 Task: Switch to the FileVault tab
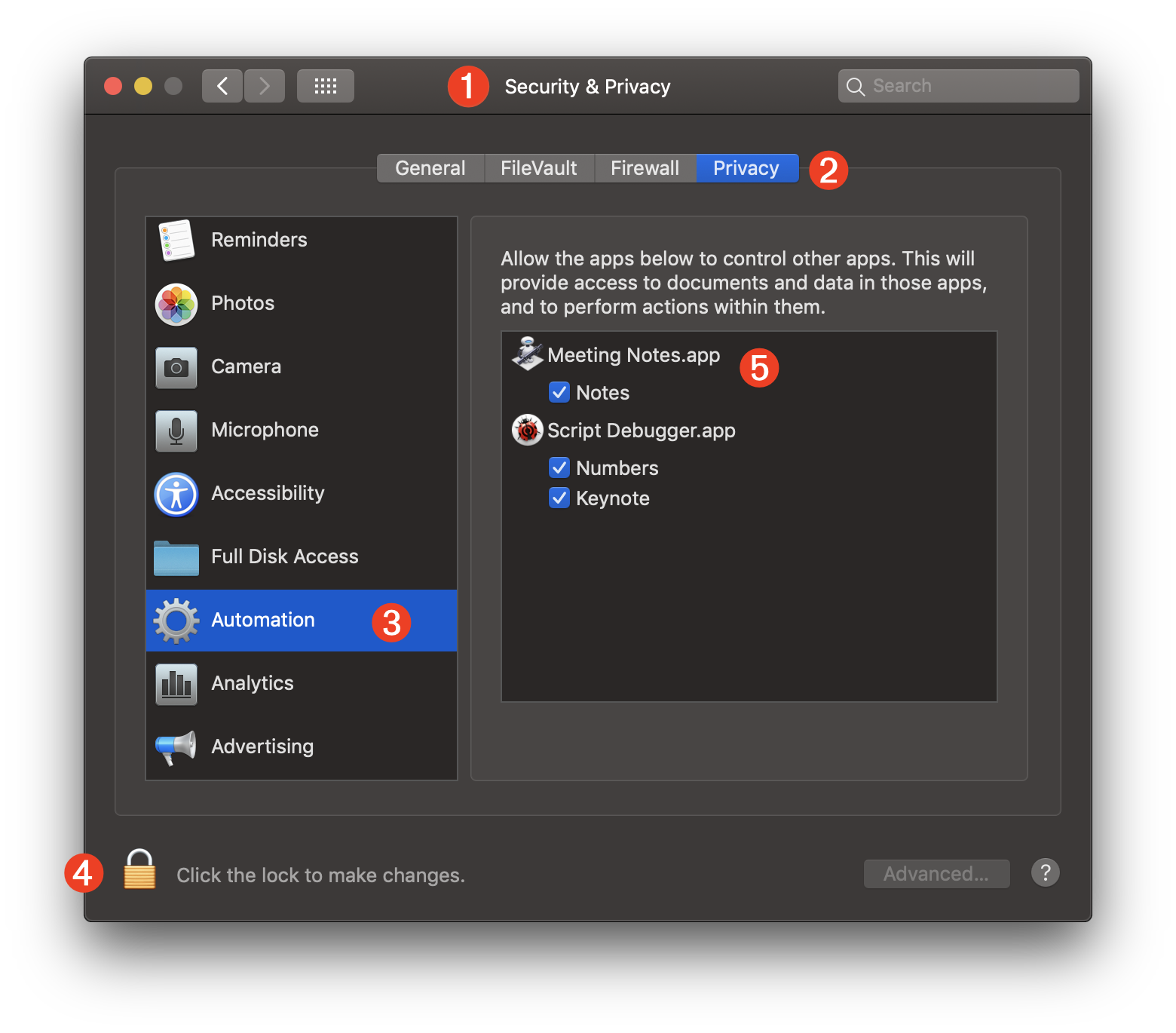click(538, 167)
